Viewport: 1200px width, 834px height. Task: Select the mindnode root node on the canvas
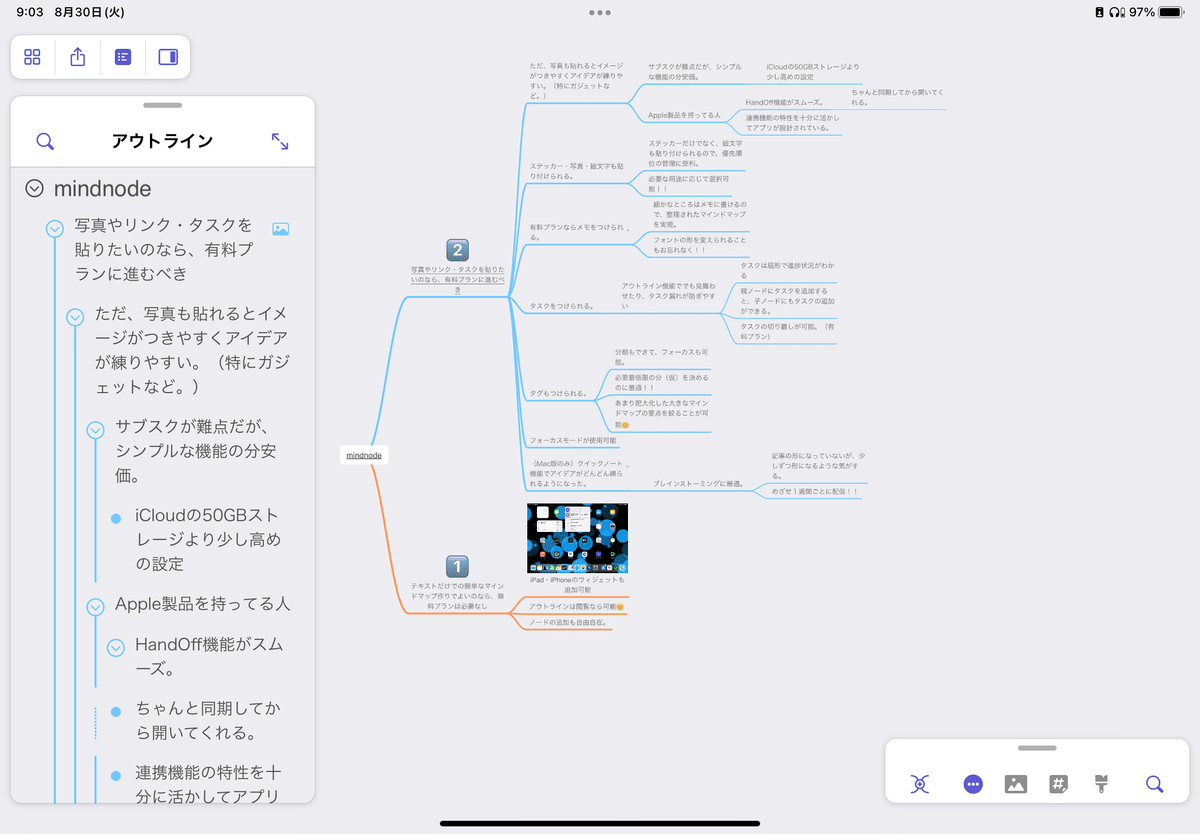coord(364,454)
